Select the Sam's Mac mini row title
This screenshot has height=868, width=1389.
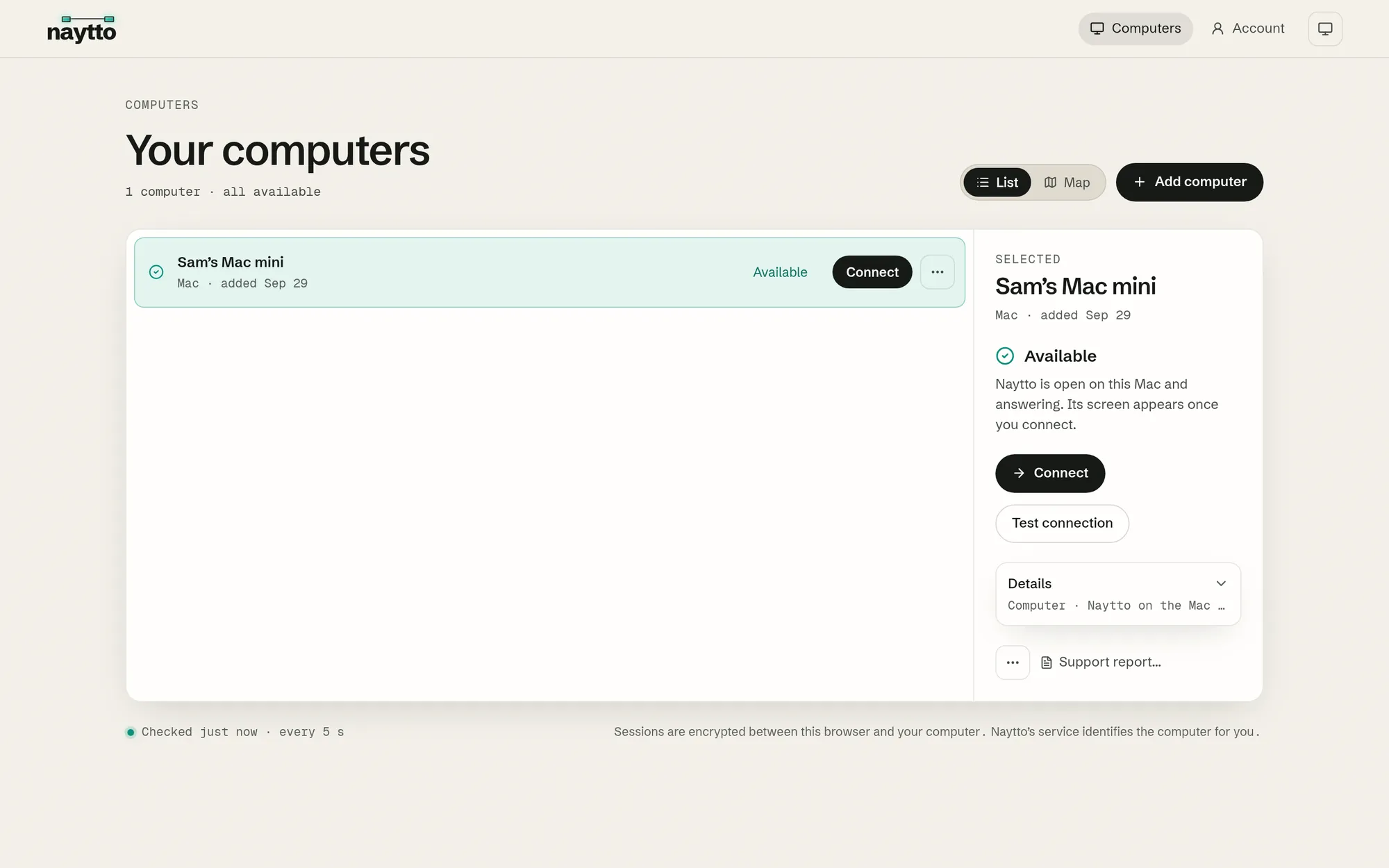click(231, 262)
